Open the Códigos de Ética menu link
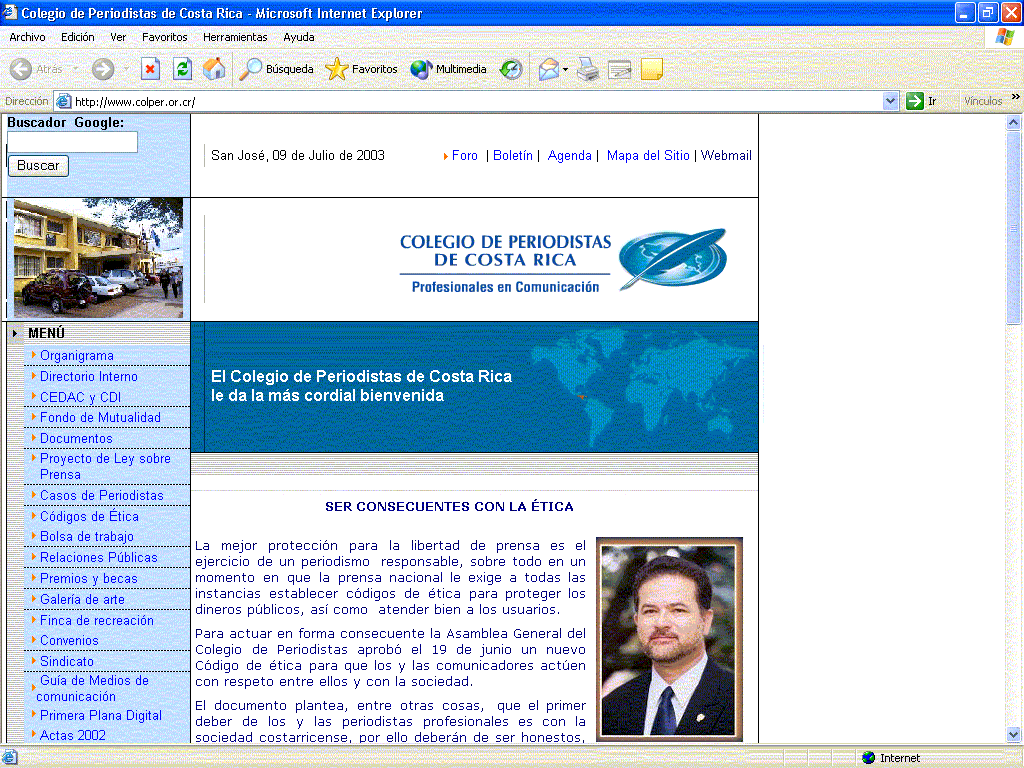 (89, 517)
